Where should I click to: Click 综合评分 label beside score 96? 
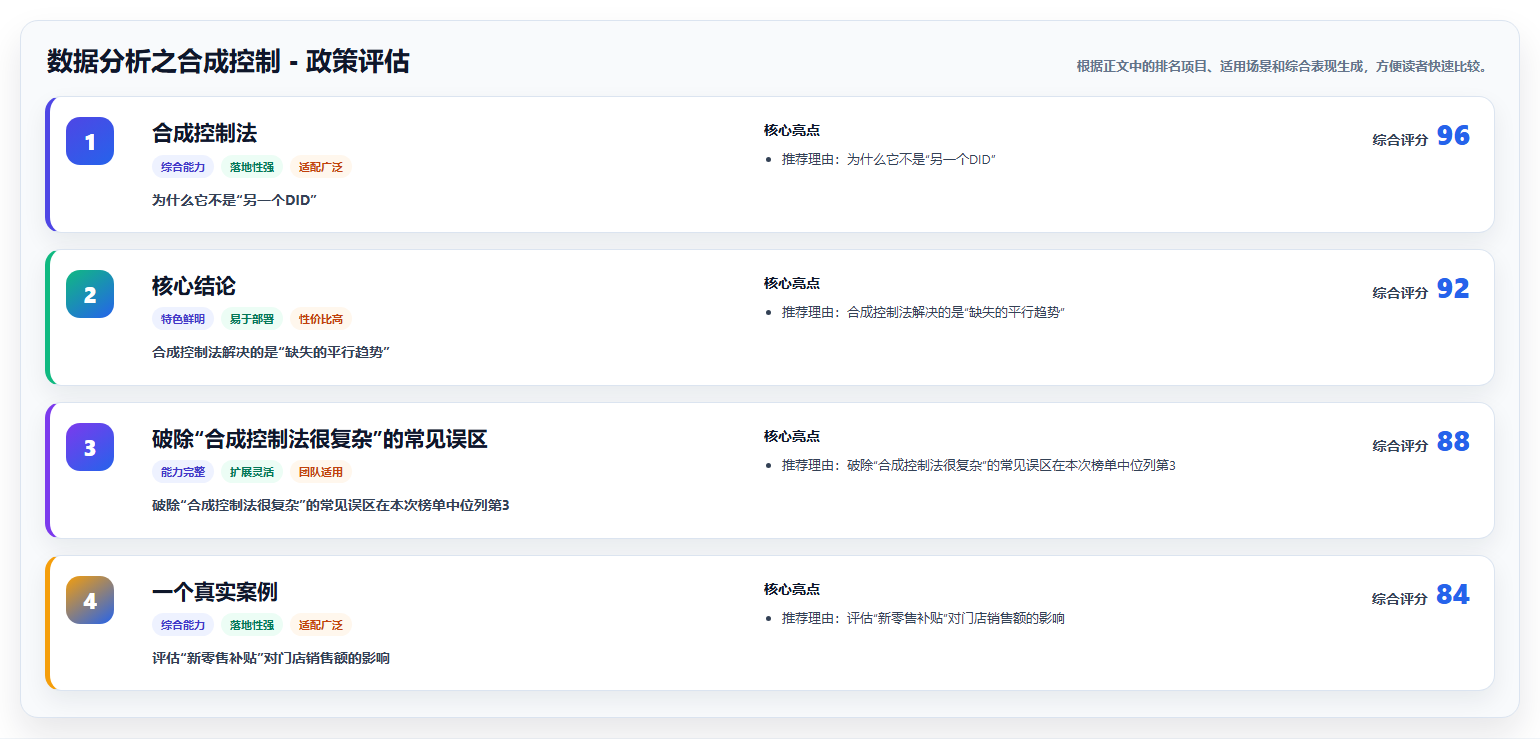(x=1400, y=140)
